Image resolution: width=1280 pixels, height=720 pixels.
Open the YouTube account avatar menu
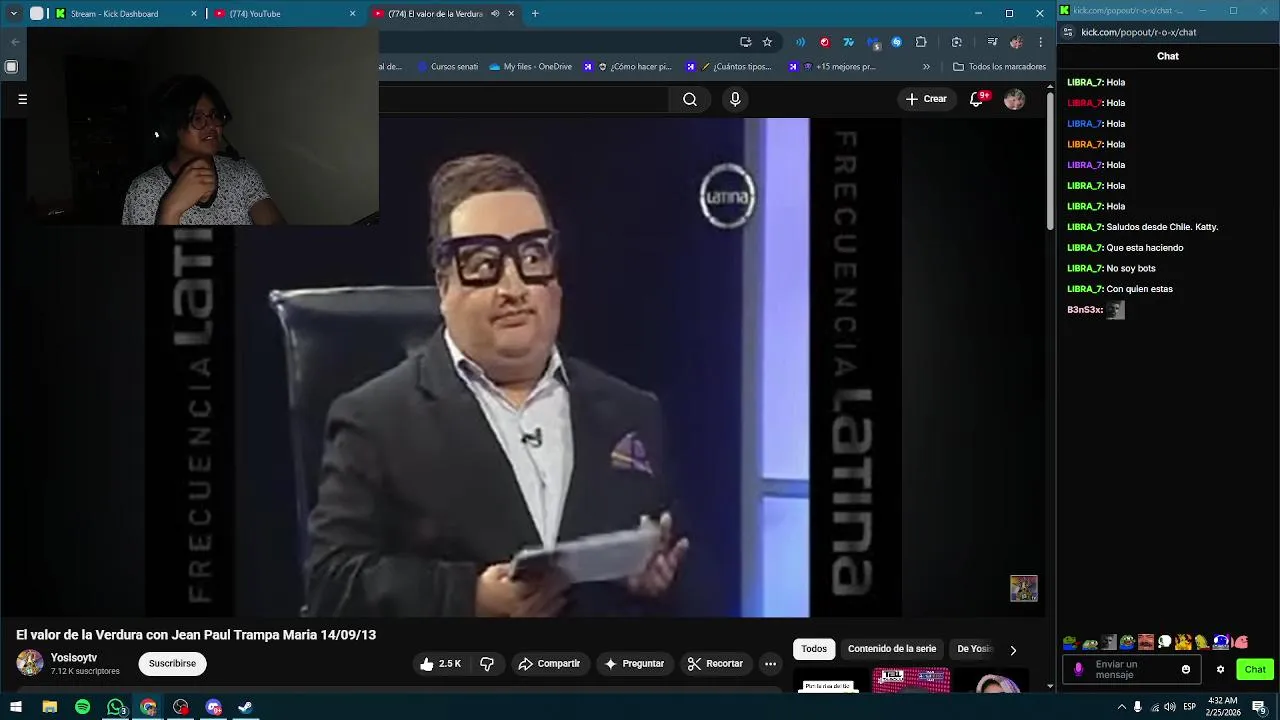point(1014,99)
